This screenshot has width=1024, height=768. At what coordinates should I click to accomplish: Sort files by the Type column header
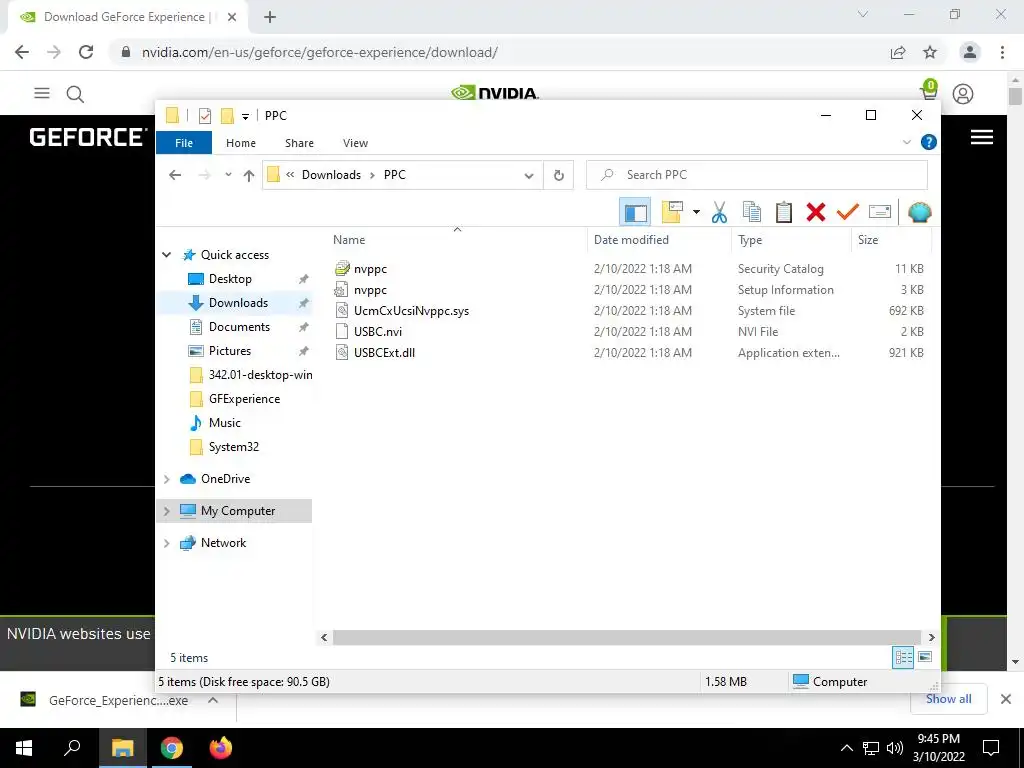(x=792, y=240)
